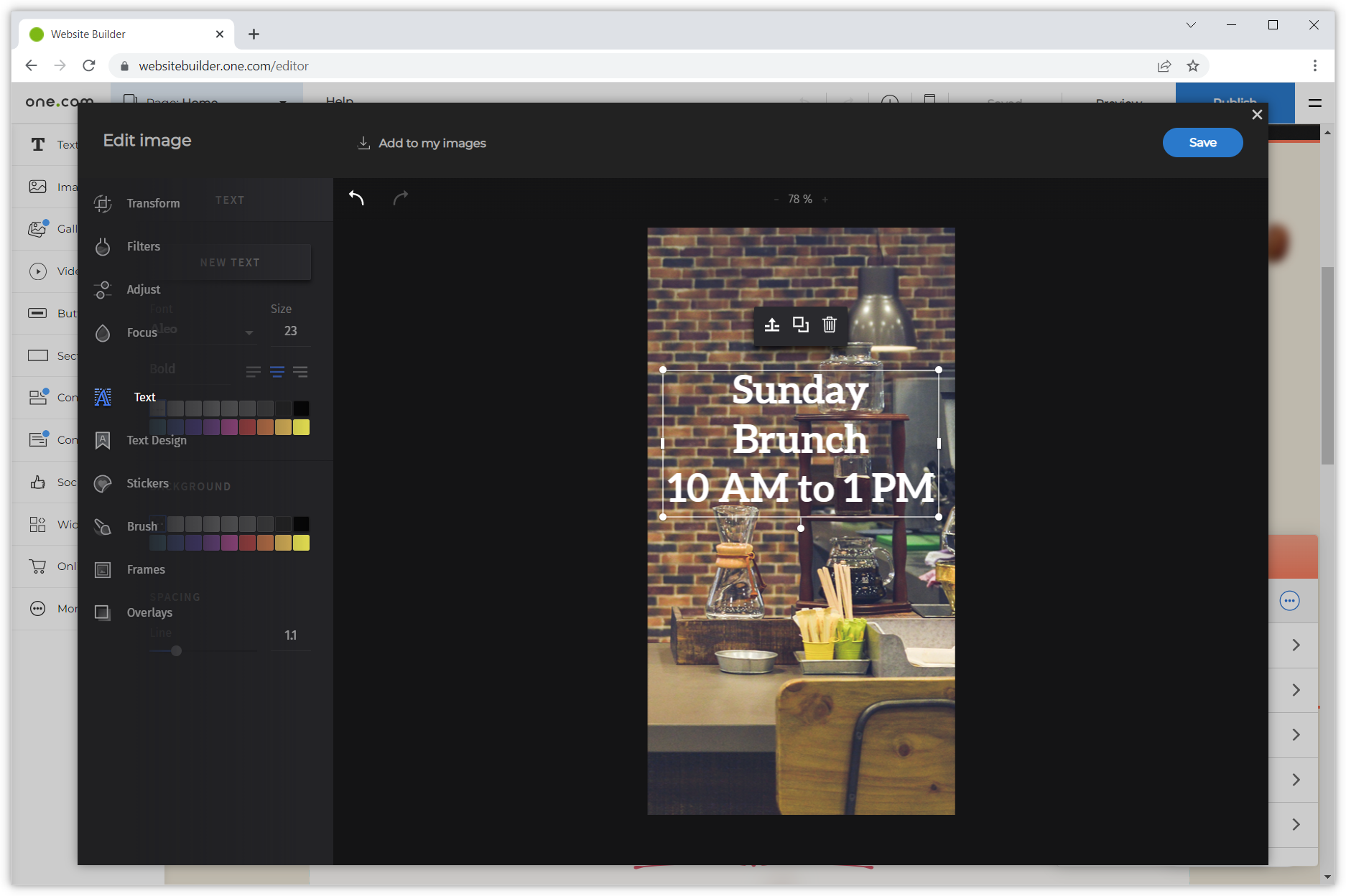The width and height of the screenshot is (1346, 896).
Task: Open the Frames panel
Action: [x=145, y=569]
